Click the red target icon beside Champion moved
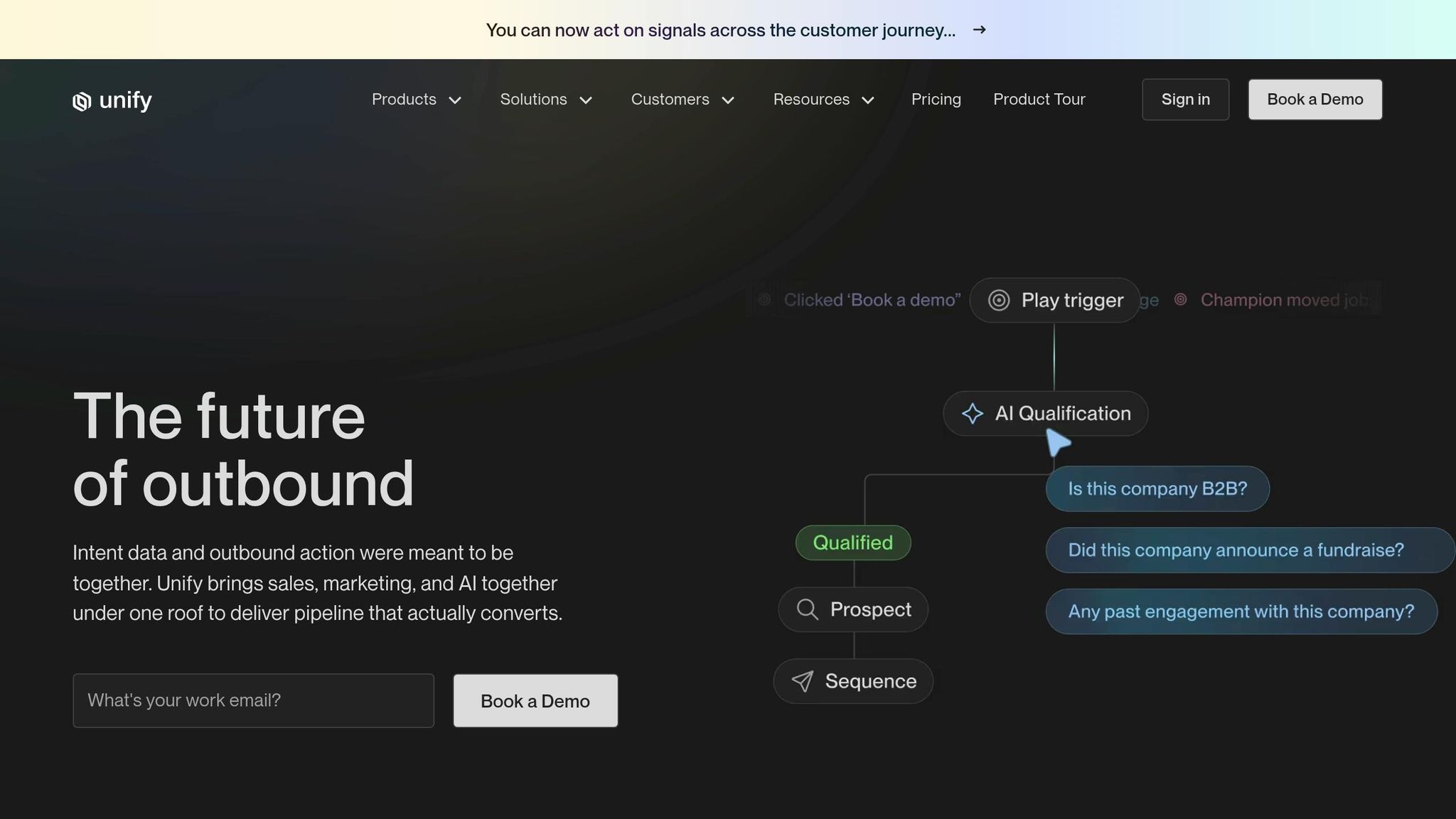 pyautogui.click(x=1180, y=300)
